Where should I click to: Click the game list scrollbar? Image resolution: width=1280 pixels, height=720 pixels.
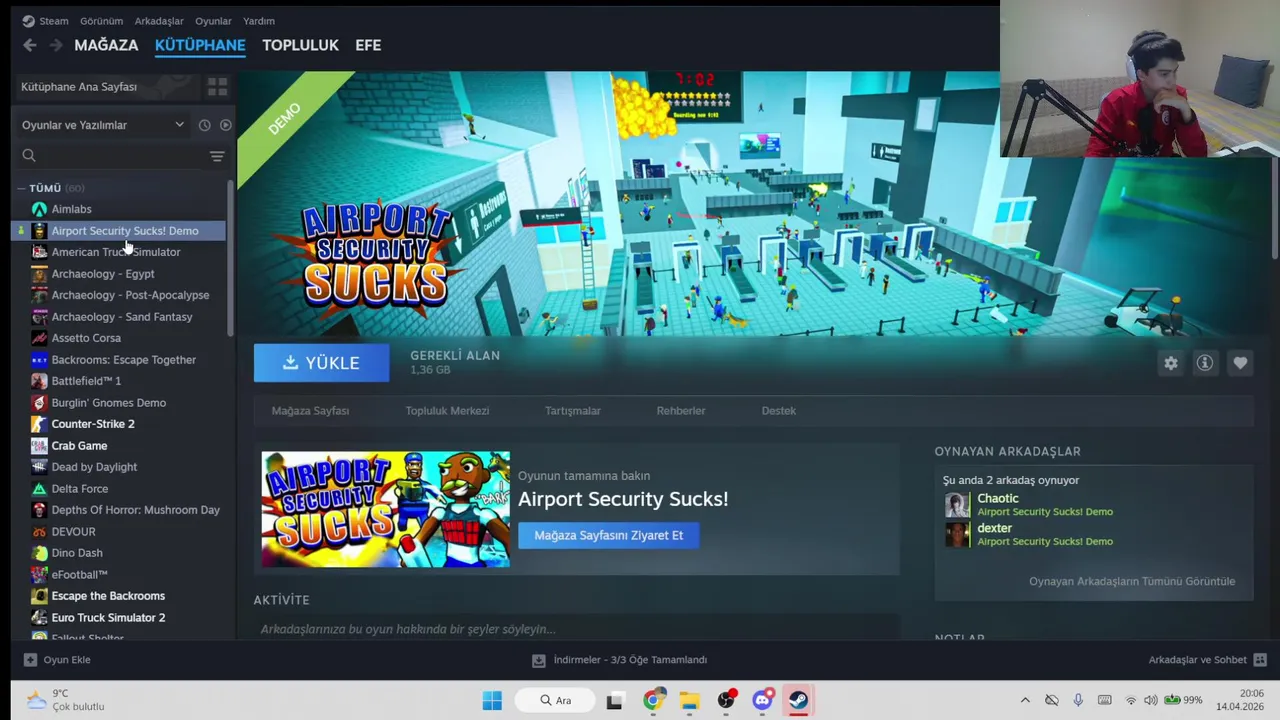click(231, 258)
